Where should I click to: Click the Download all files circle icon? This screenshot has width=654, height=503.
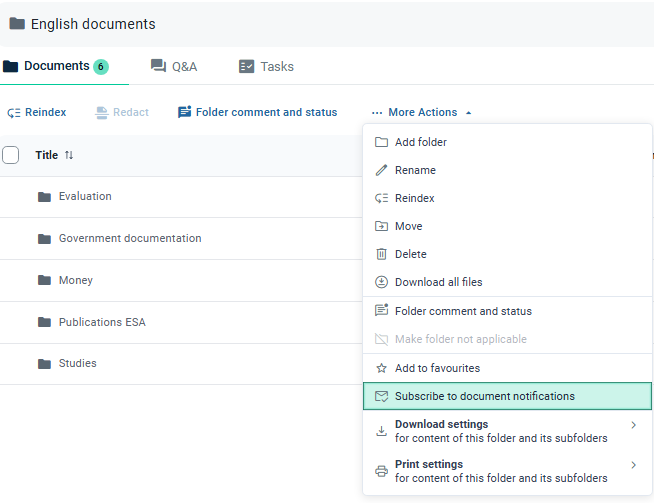381,282
